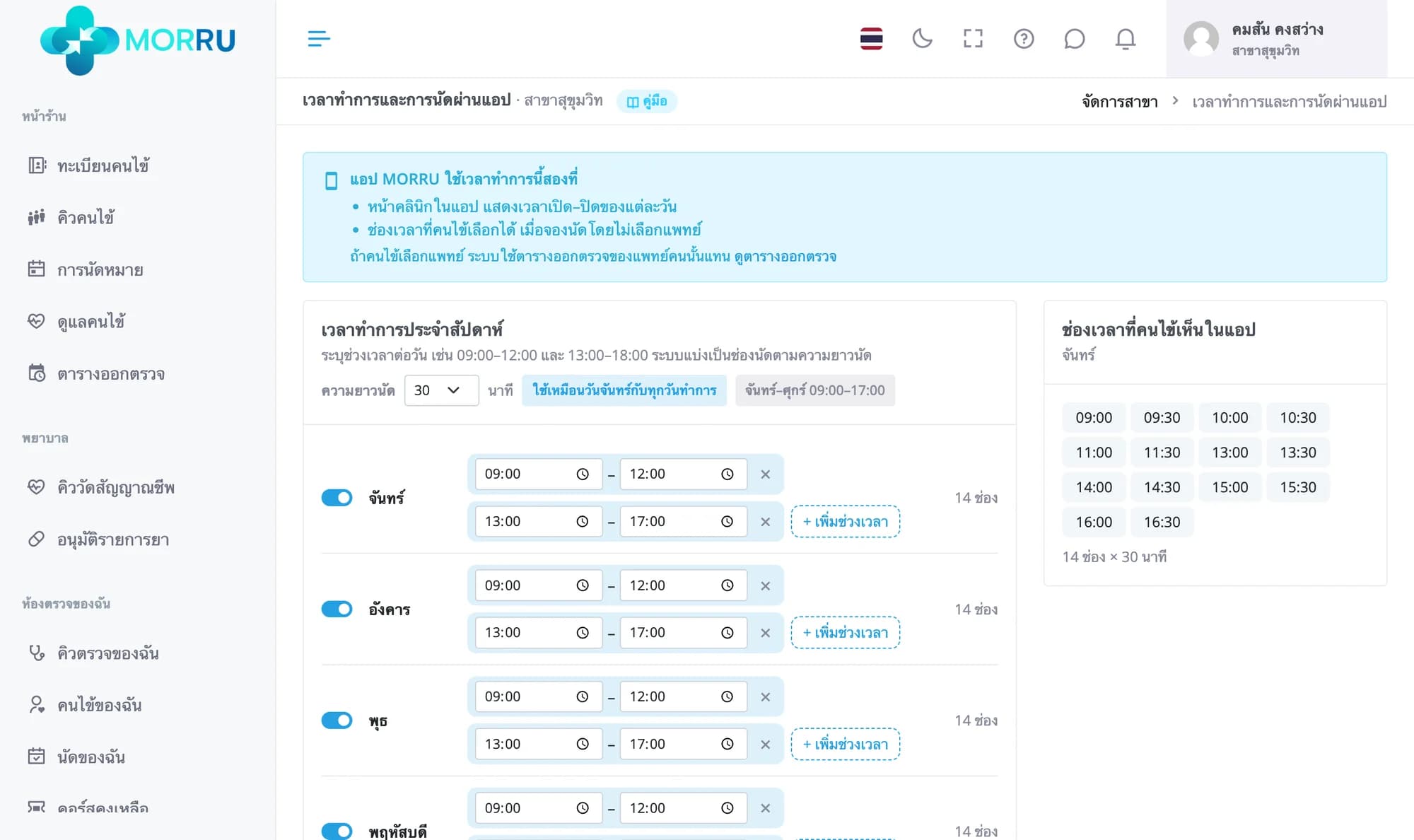1414x840 pixels.
Task: Open user profile menu คมสัน คงสว่าง
Action: coord(1276,39)
